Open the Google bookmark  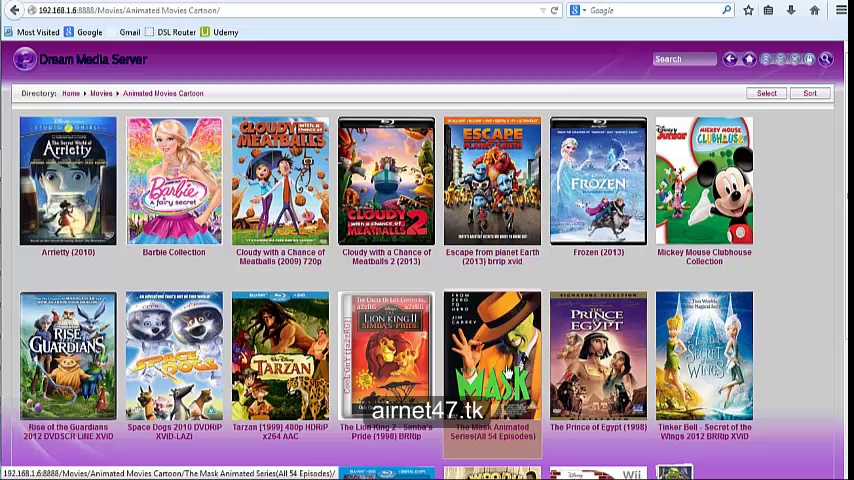83,32
